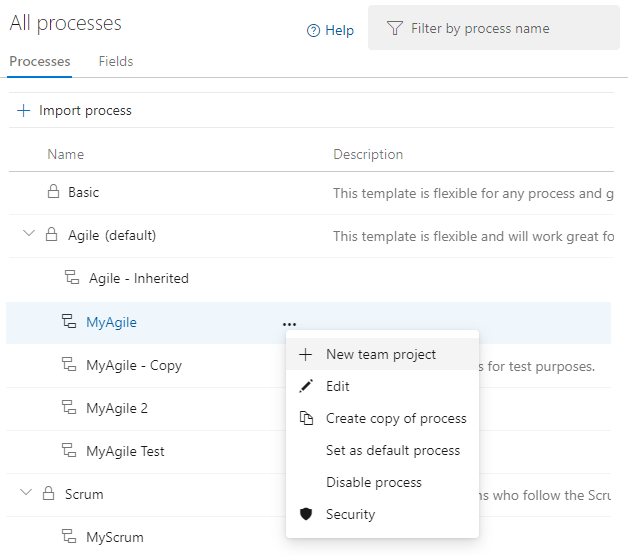The image size is (628, 560).
Task: Switch to the Fields tab
Action: [x=116, y=61]
